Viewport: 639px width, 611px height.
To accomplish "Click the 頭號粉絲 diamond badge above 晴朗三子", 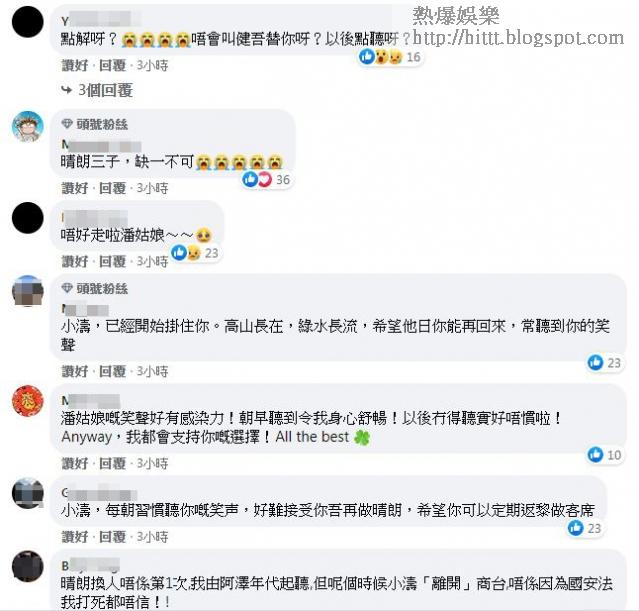I will tap(95, 124).
